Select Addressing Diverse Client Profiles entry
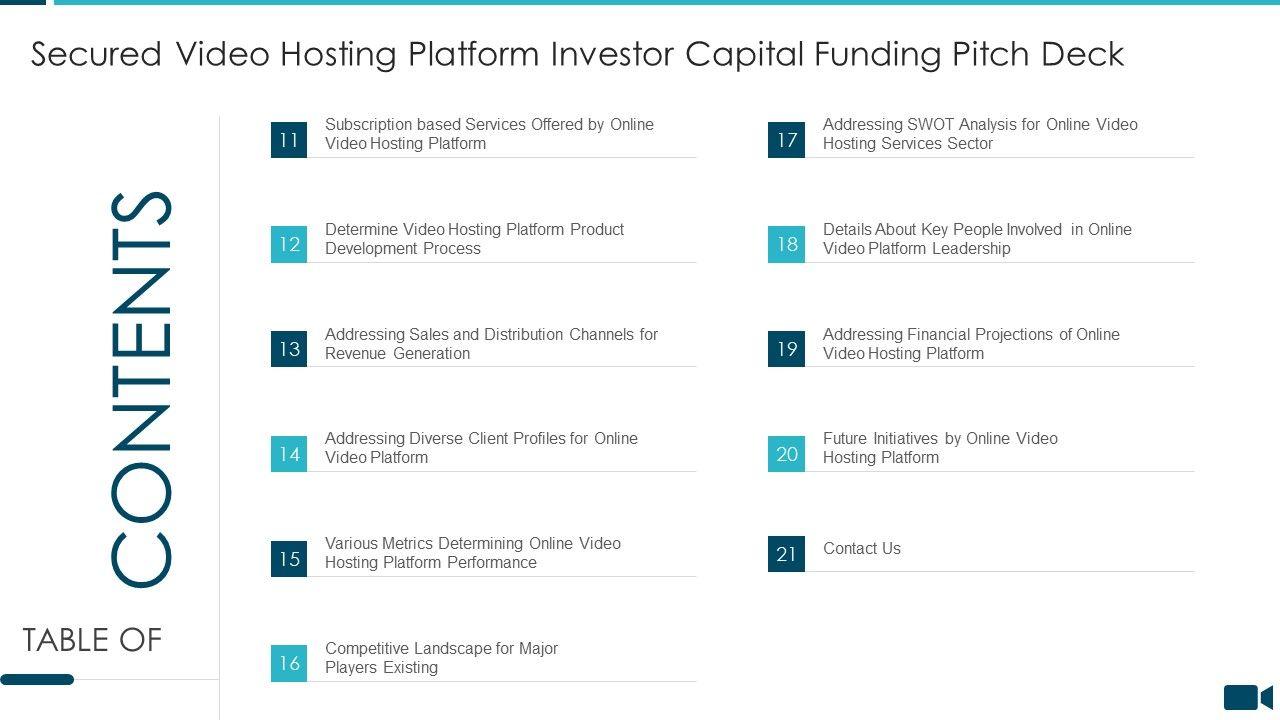The height and width of the screenshot is (720, 1280). (481, 448)
